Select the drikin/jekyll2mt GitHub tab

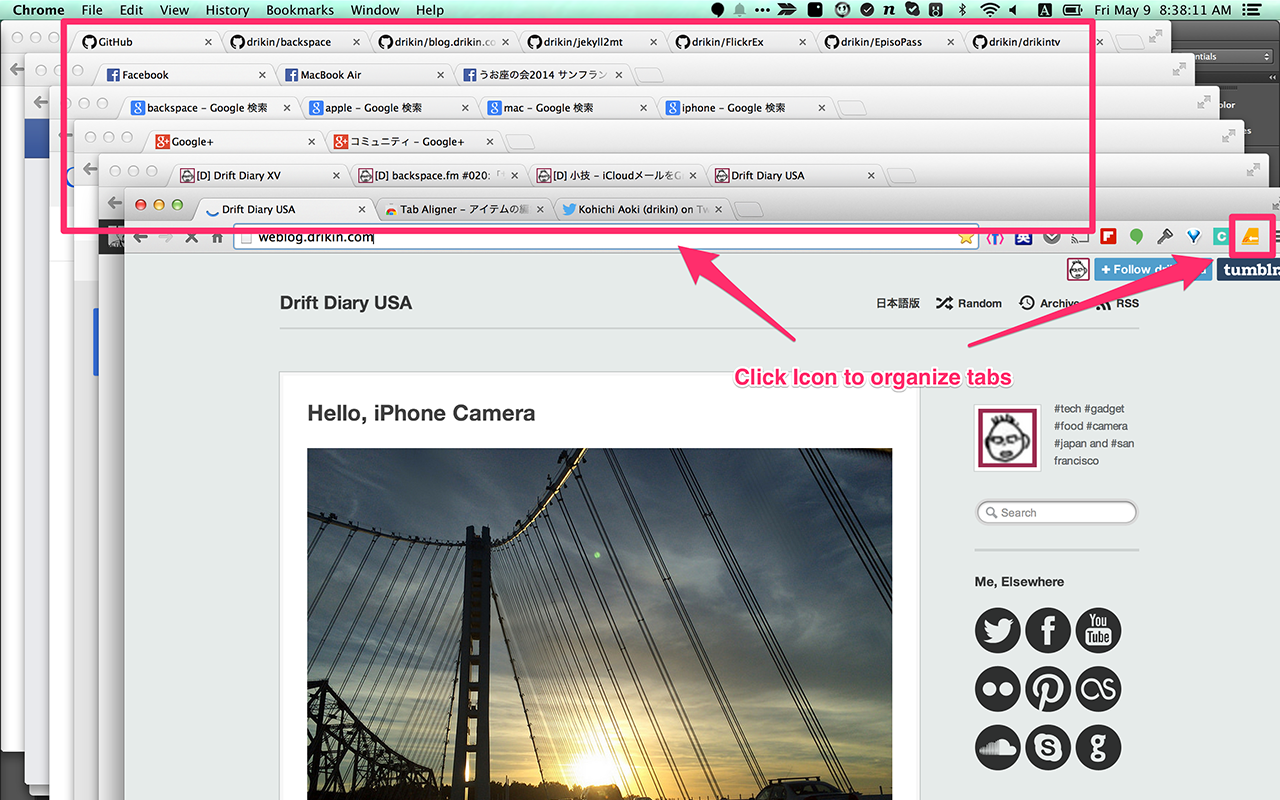coord(594,42)
